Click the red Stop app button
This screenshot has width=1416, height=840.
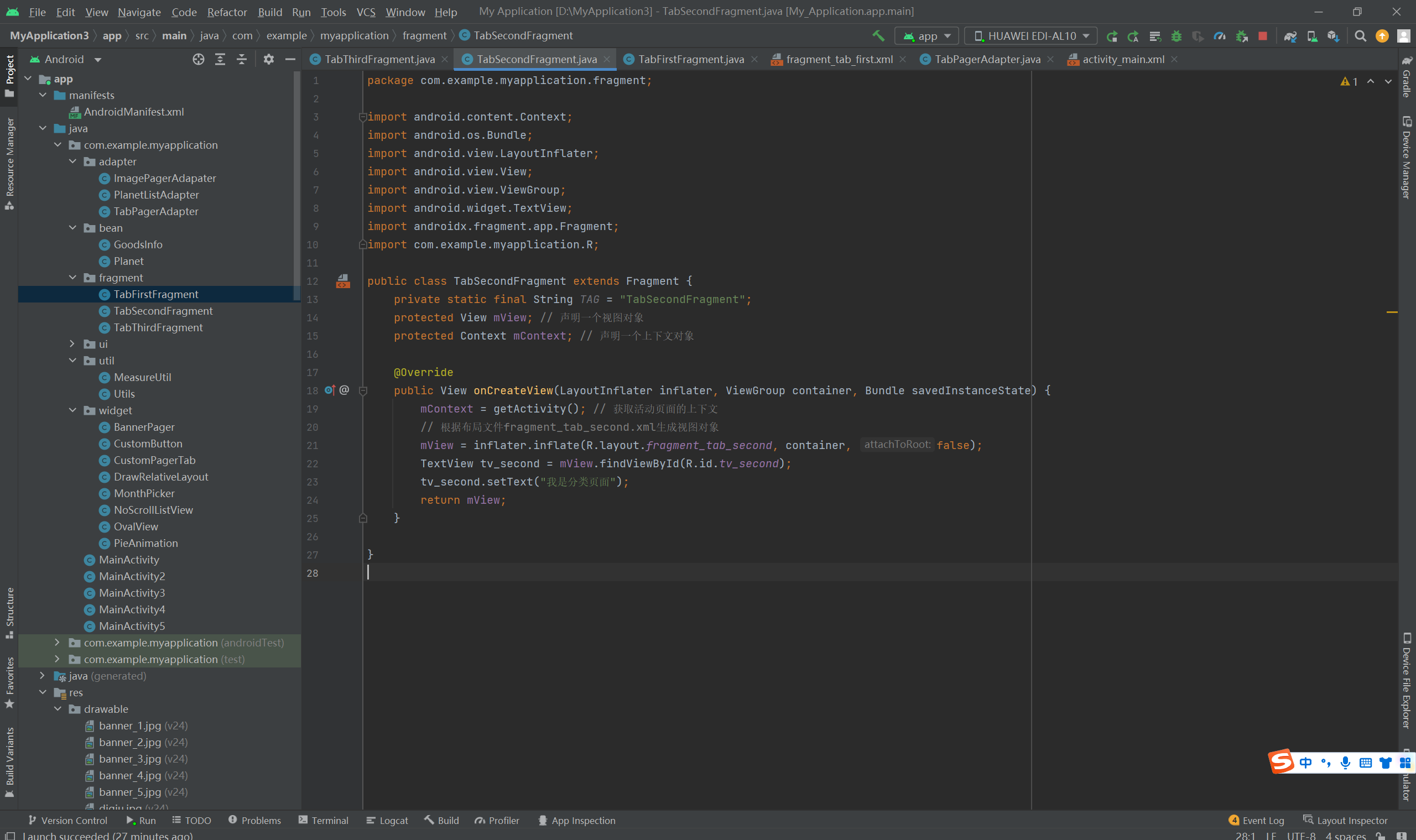(x=1263, y=35)
